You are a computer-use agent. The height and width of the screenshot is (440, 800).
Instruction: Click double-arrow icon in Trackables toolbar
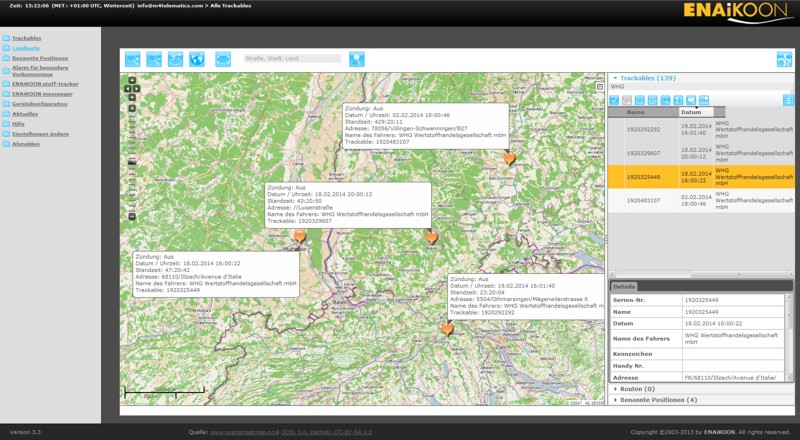tap(678, 101)
